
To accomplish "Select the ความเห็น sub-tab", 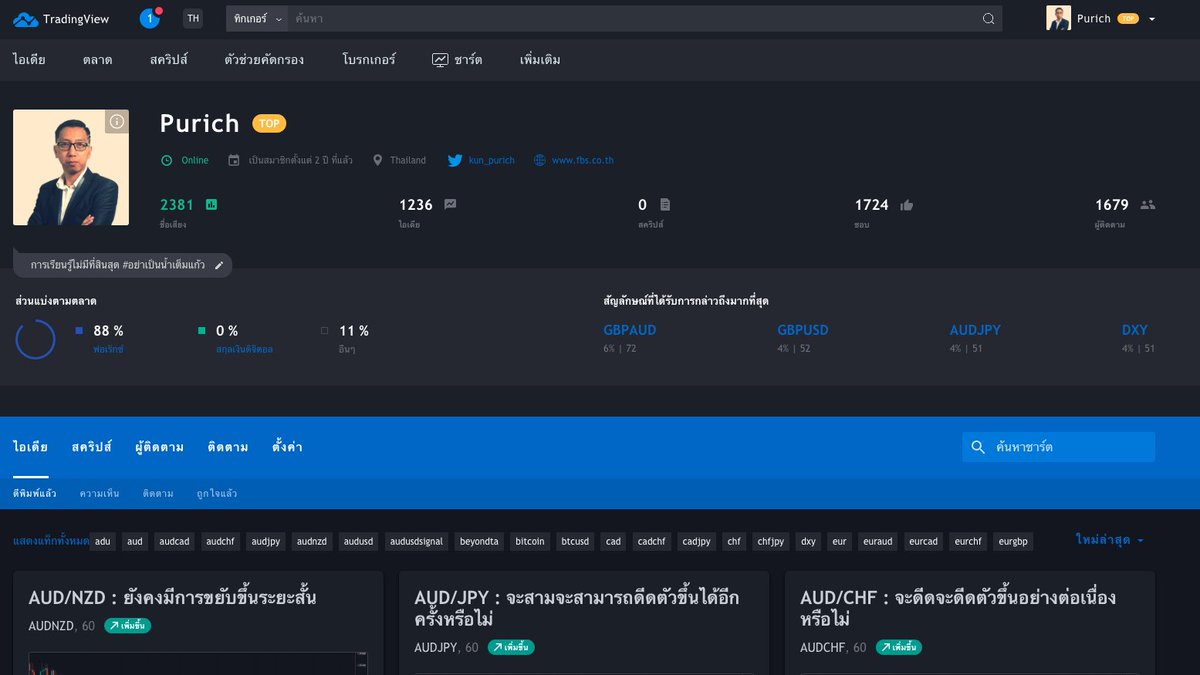I will (x=100, y=493).
